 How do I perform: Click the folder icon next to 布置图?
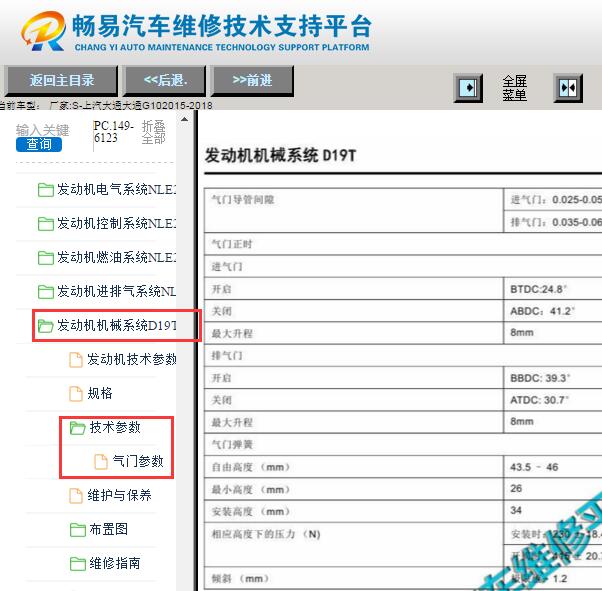click(78, 530)
